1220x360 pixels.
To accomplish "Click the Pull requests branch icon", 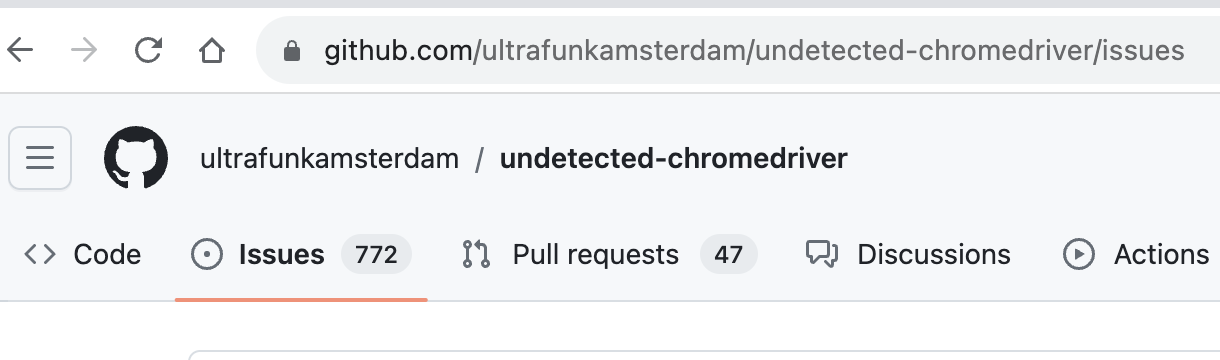I will point(476,255).
